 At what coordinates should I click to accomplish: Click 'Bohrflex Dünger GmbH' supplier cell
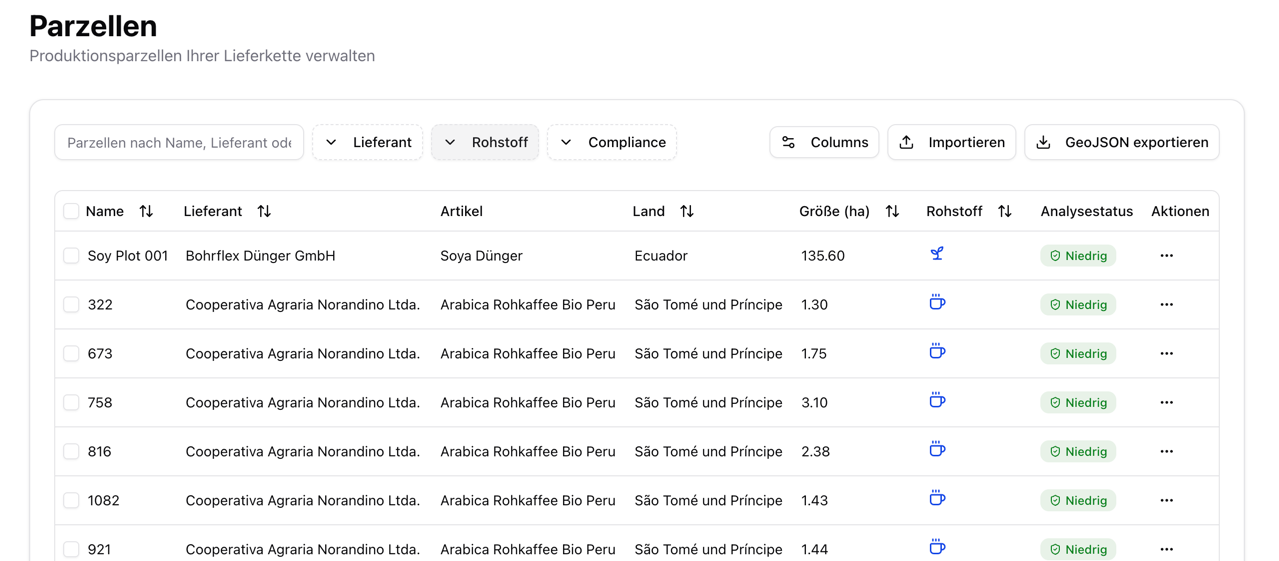260,256
